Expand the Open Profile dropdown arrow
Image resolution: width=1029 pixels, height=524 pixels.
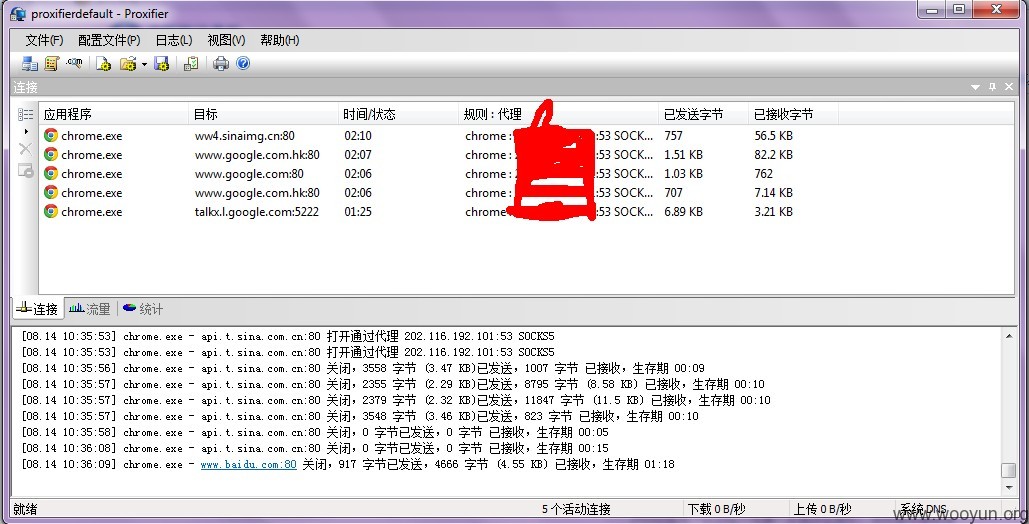point(144,64)
